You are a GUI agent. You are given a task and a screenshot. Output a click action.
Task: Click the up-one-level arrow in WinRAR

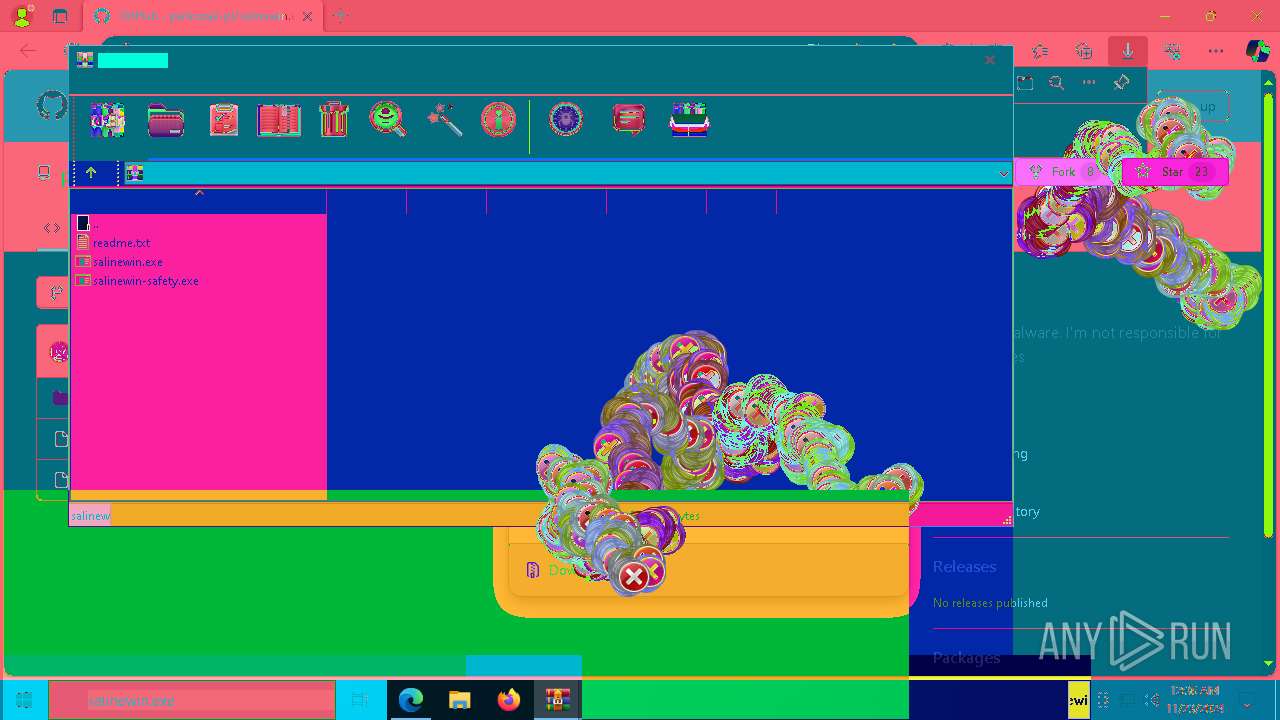pyautogui.click(x=91, y=173)
